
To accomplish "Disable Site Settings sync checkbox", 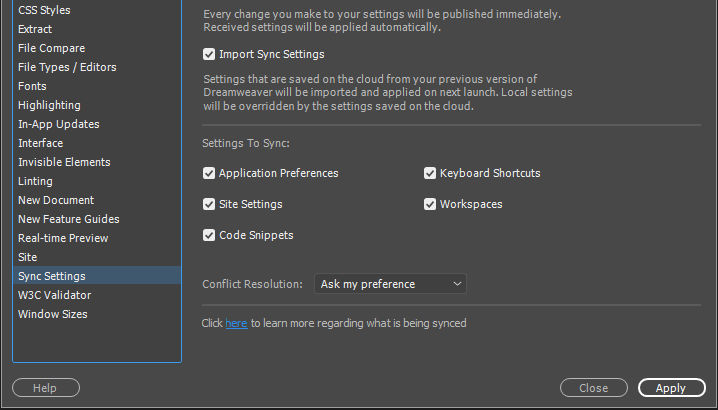I will click(209, 204).
